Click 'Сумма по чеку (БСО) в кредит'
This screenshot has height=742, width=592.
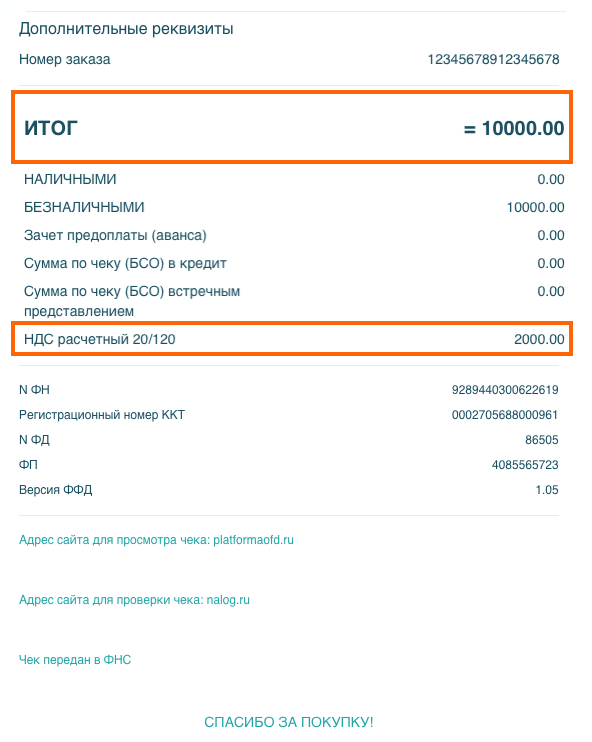click(x=125, y=263)
